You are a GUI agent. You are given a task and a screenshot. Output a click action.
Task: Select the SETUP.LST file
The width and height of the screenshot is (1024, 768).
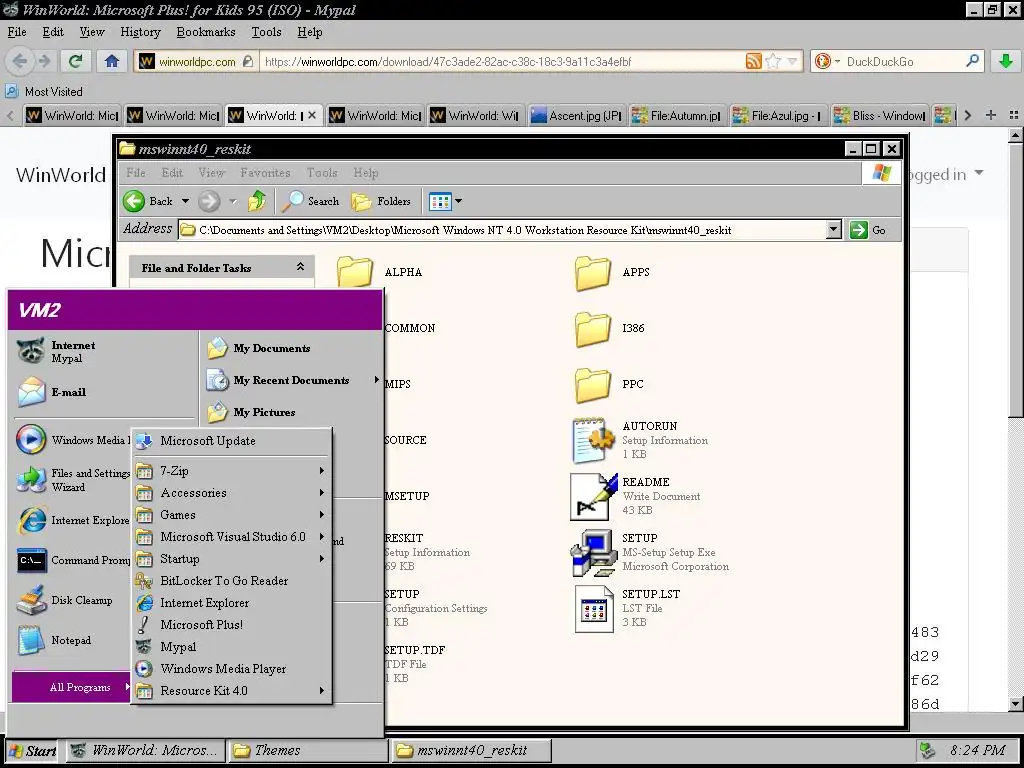[x=627, y=608]
